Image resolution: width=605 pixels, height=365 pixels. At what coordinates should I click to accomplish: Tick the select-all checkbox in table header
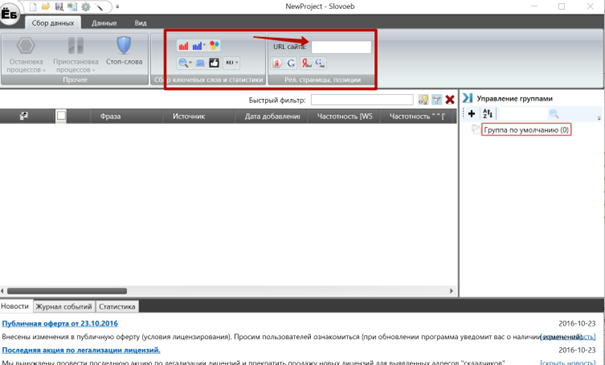(x=61, y=116)
